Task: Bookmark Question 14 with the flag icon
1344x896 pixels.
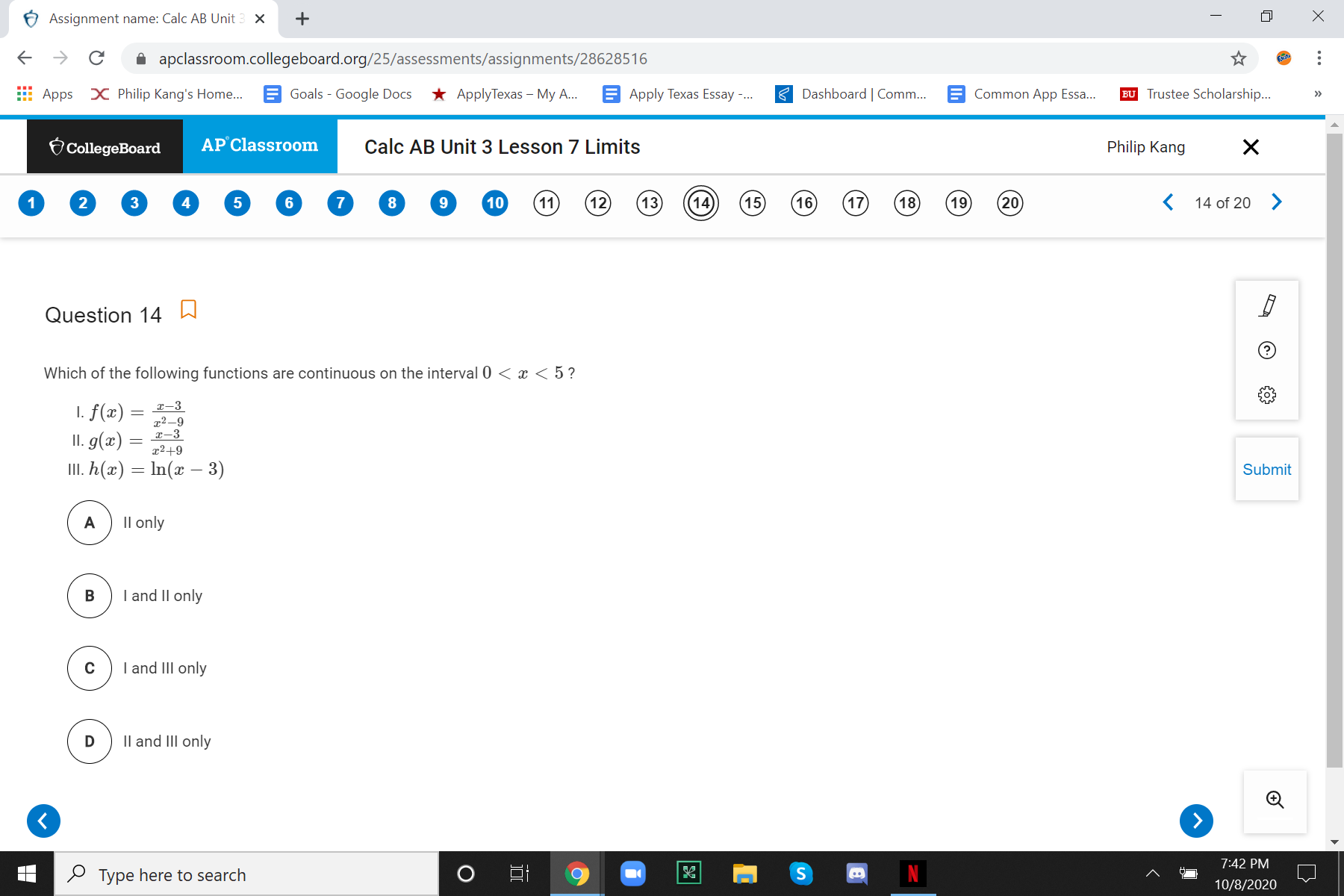Action: pyautogui.click(x=188, y=309)
